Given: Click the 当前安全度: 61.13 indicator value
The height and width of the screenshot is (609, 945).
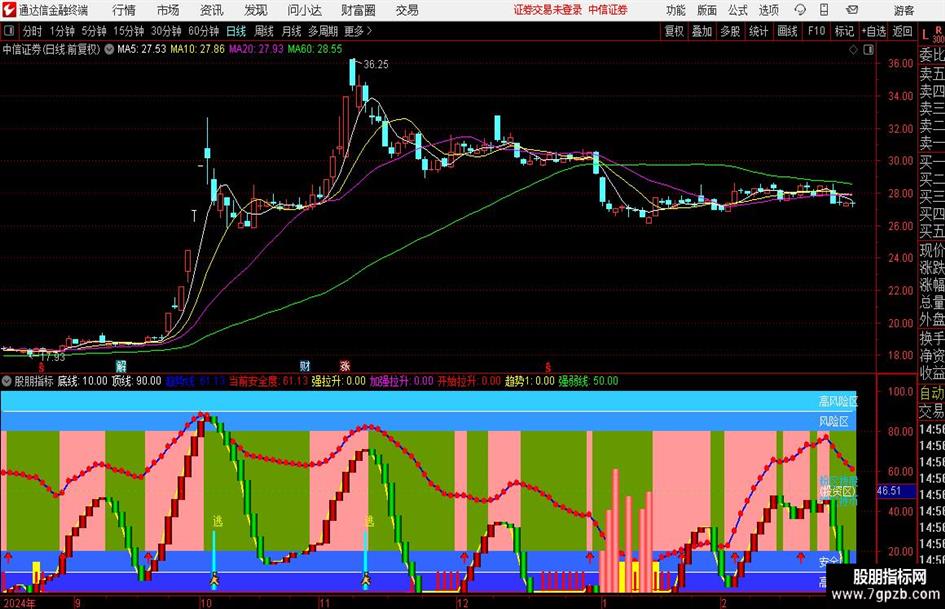Looking at the screenshot, I should [x=268, y=381].
